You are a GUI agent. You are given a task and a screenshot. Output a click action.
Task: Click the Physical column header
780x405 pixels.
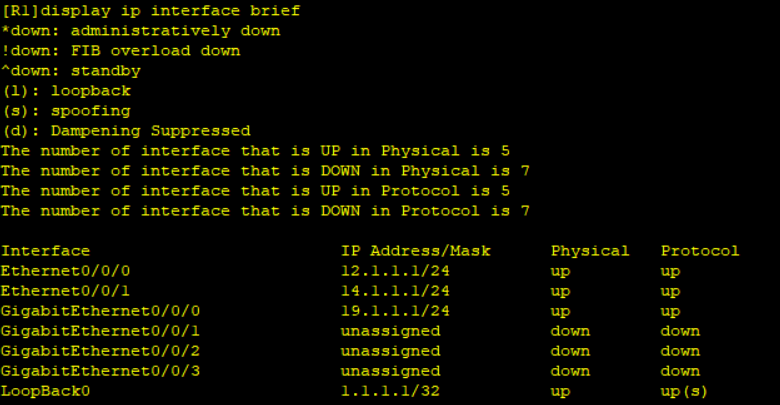coord(590,251)
